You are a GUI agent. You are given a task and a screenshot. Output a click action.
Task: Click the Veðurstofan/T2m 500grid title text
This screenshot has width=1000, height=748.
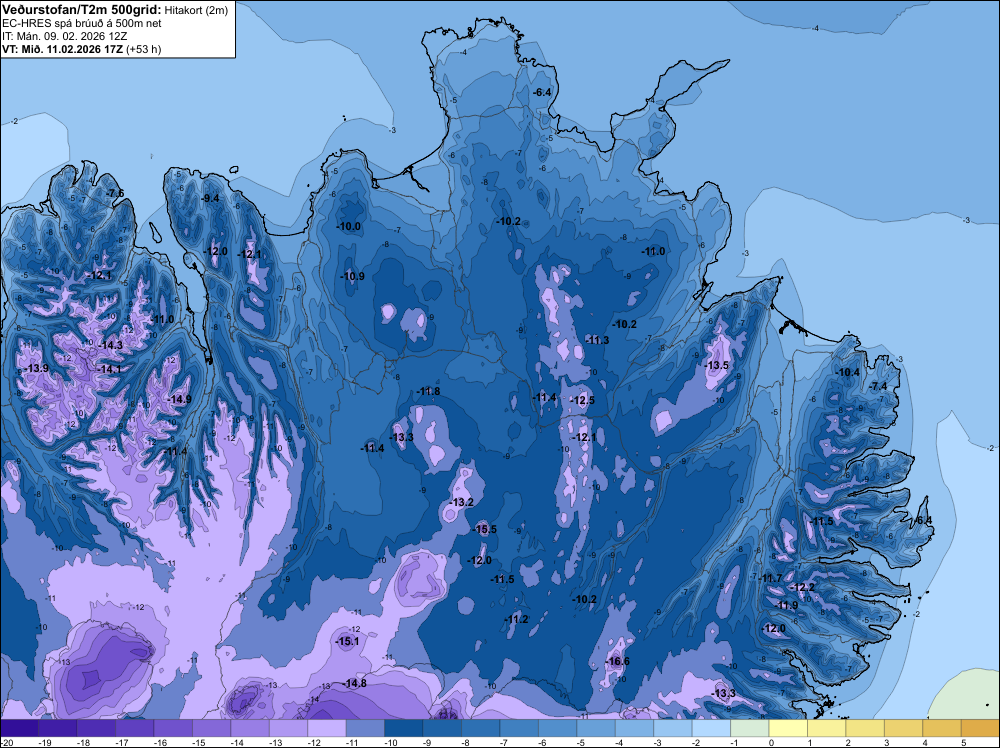click(x=82, y=9)
